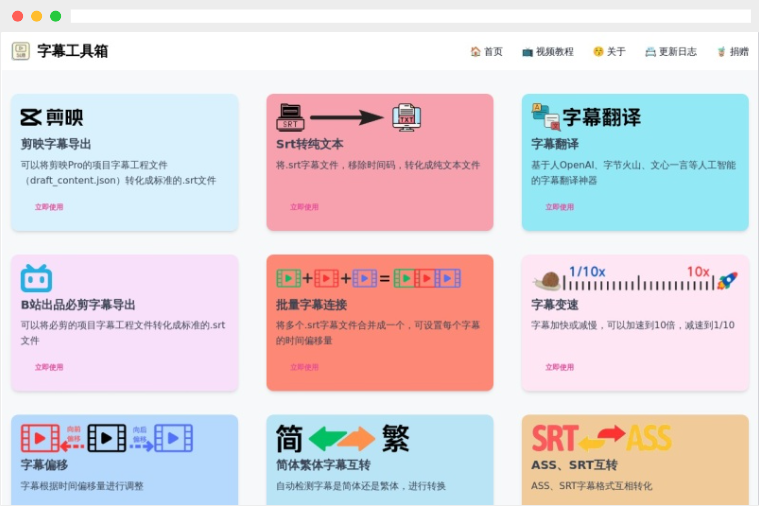The width and height of the screenshot is (759, 506).
Task: Open Srt转纯文本 card title
Action: (310, 144)
